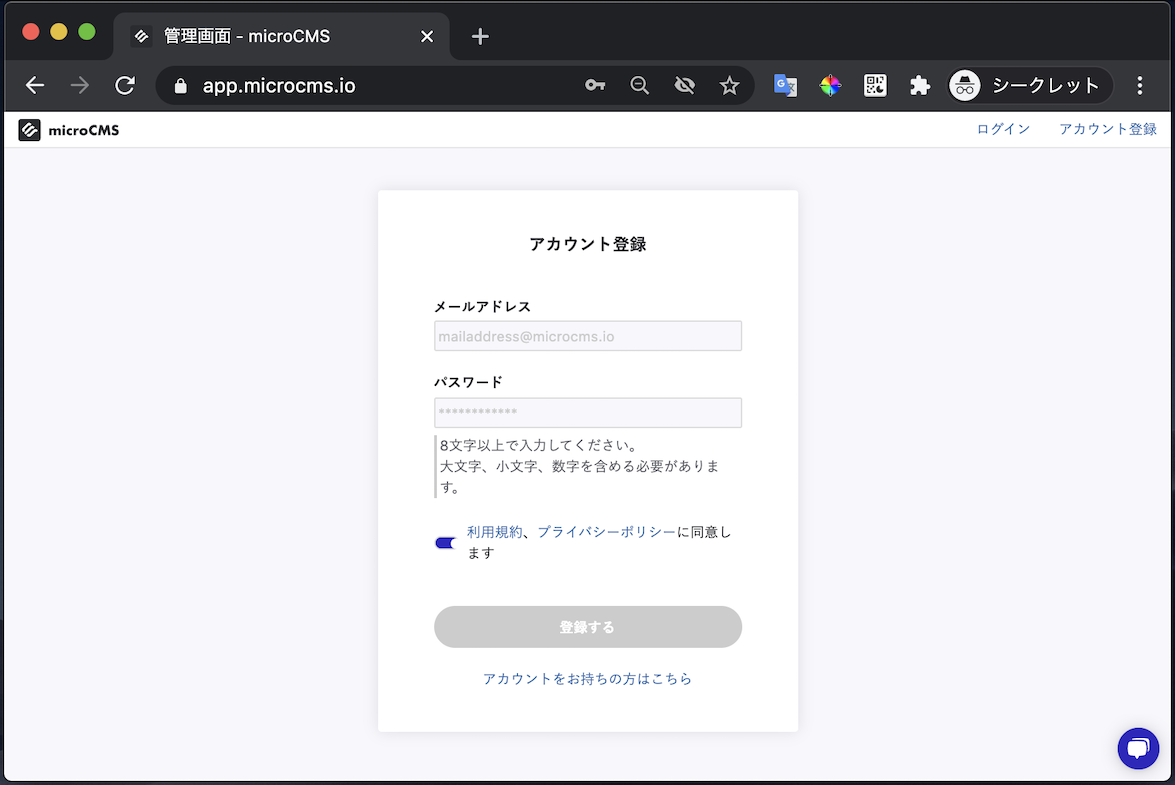Click the microCMS wordmark text in header

(x=83, y=130)
